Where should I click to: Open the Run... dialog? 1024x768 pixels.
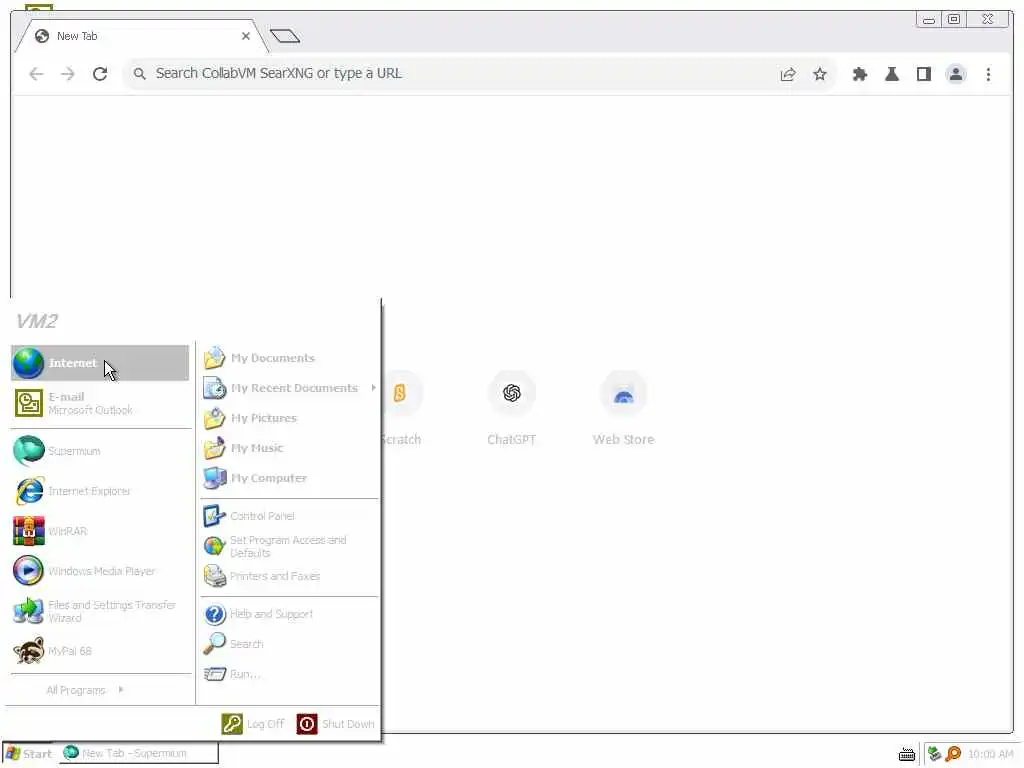[x=289, y=674]
